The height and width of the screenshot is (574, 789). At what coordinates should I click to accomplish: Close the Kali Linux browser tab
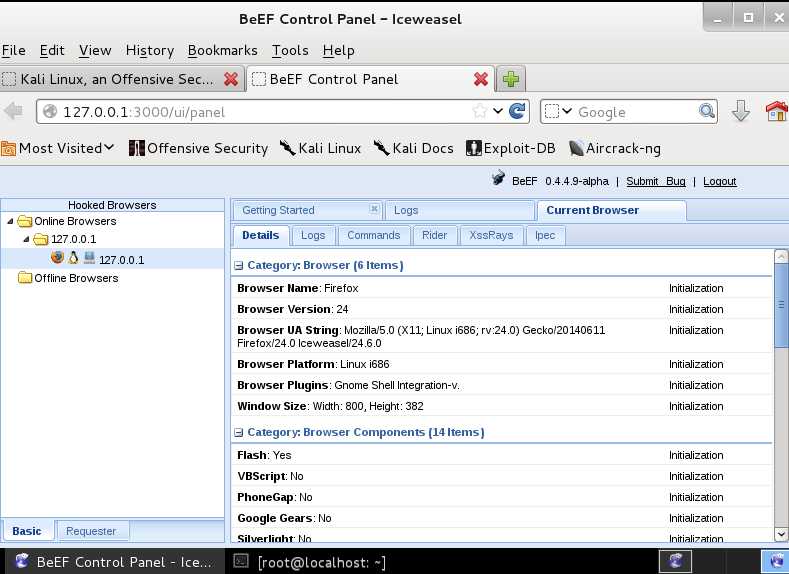[231, 79]
